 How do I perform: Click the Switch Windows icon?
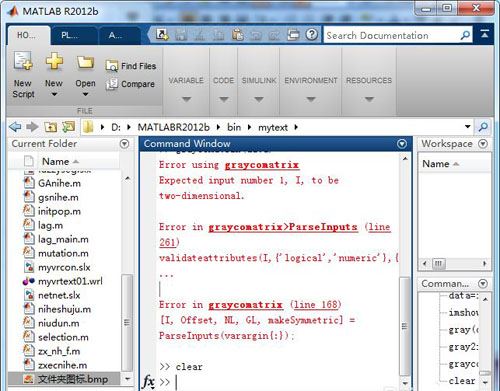coord(293,35)
